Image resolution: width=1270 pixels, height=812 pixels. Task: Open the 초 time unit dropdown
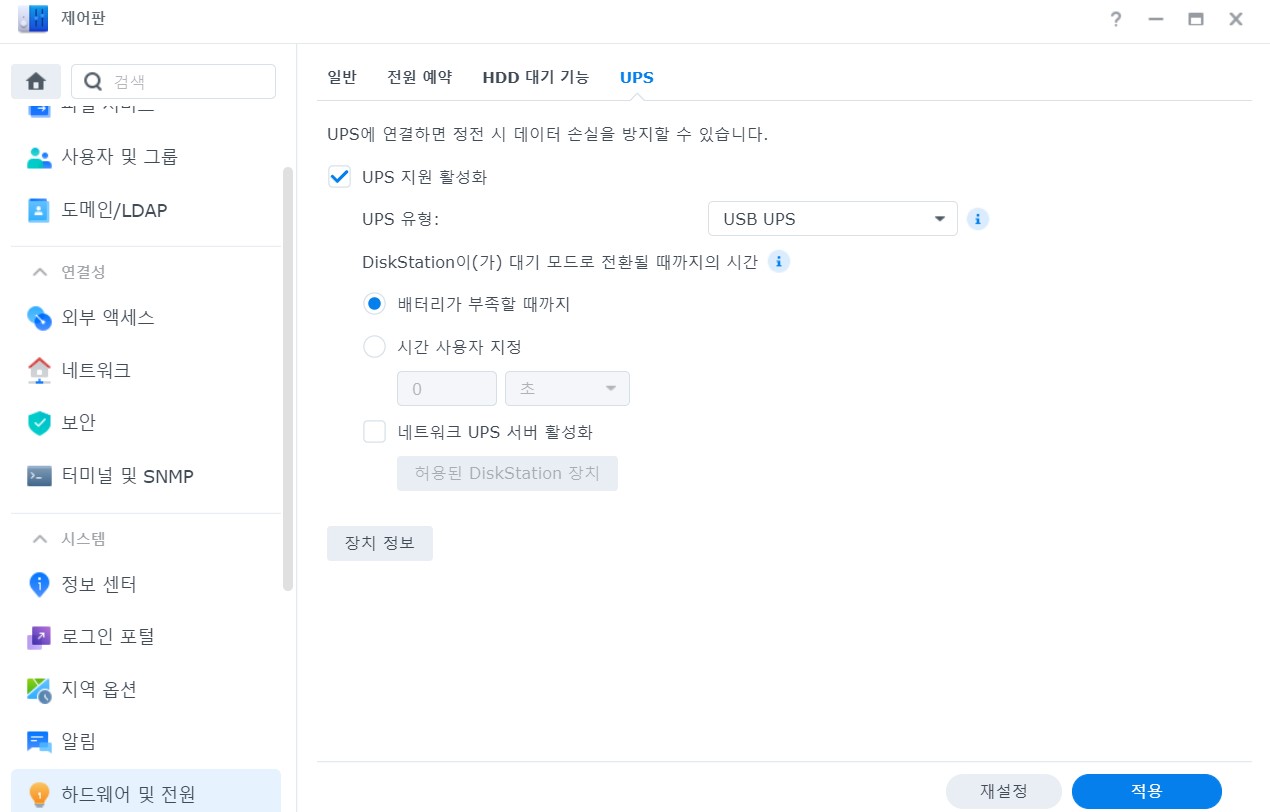568,389
